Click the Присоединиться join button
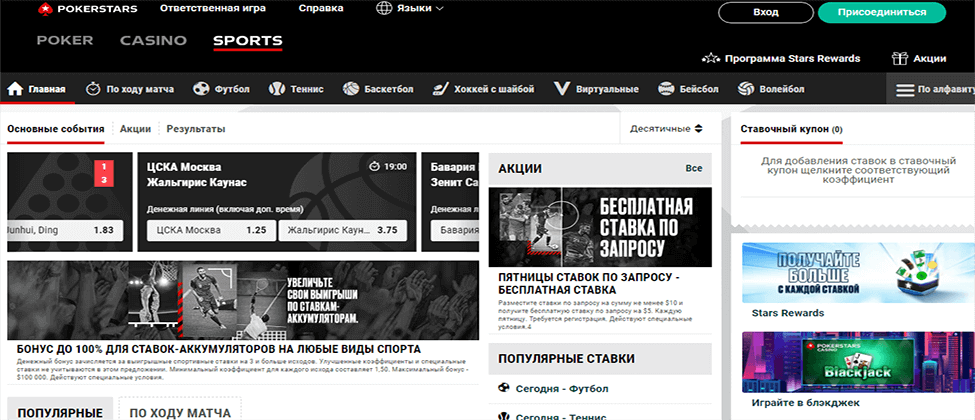This screenshot has height=420, width=975. click(882, 12)
